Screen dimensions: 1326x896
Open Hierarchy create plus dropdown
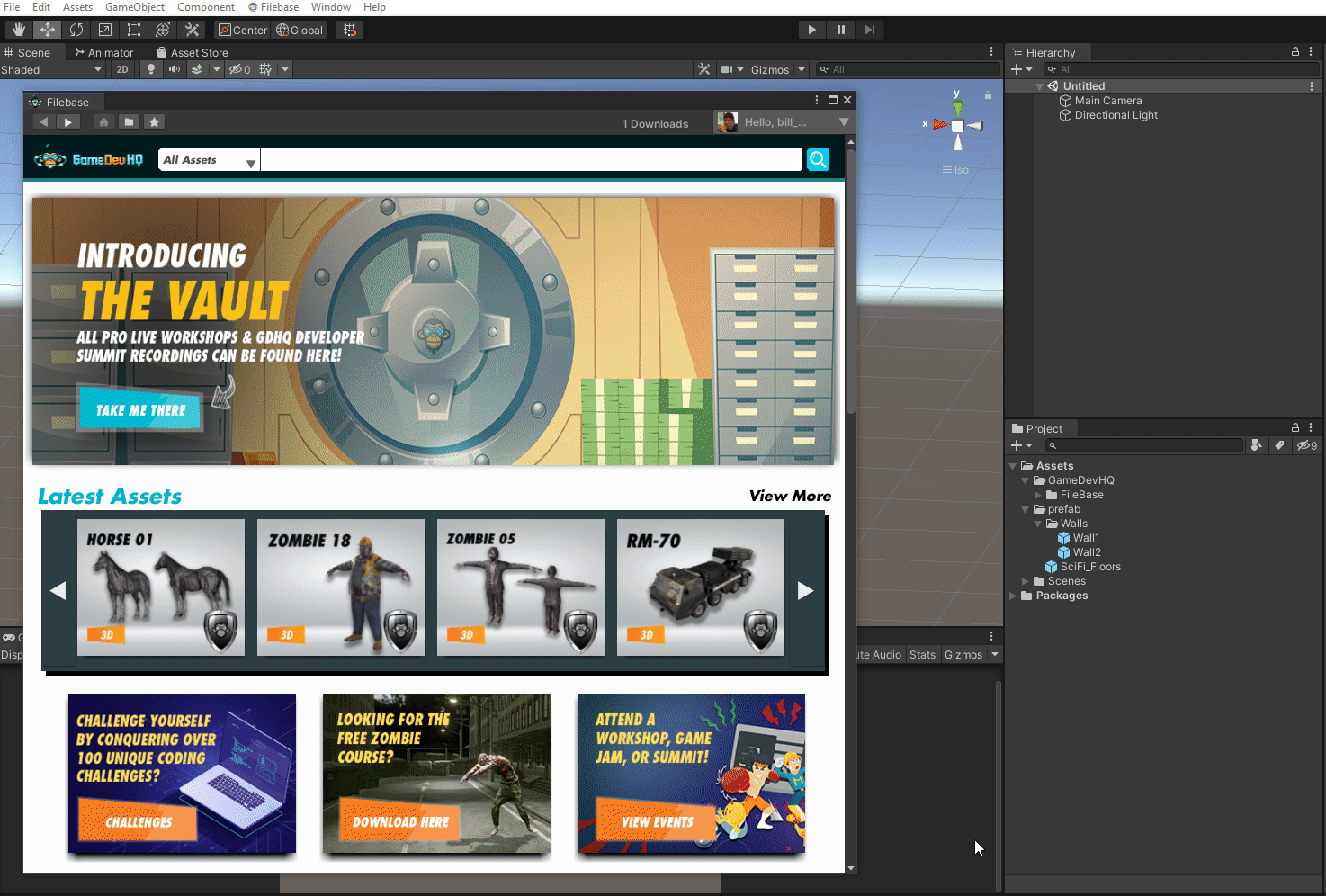[x=1022, y=69]
